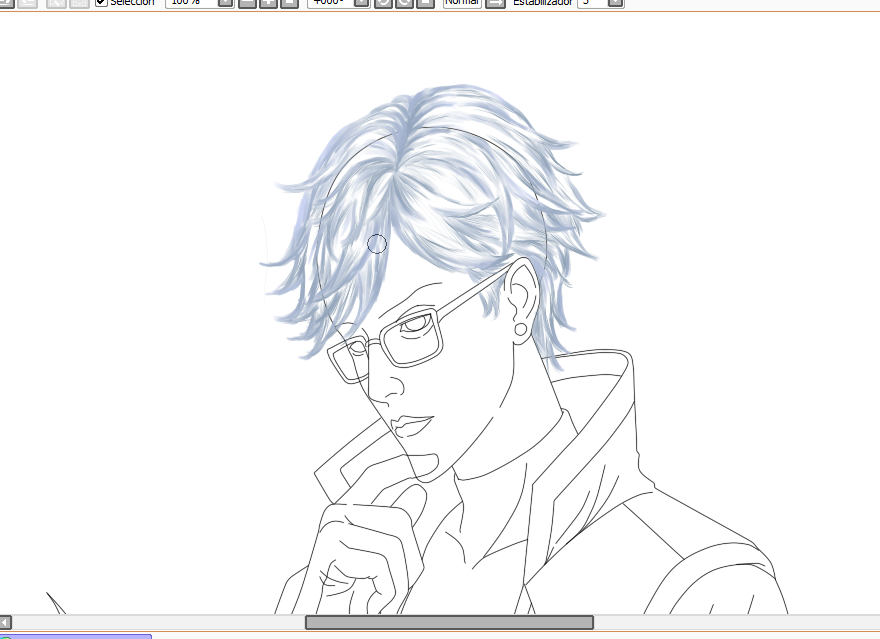The width and height of the screenshot is (880, 639).
Task: Reset the canvas rotation
Action: (425, 3)
